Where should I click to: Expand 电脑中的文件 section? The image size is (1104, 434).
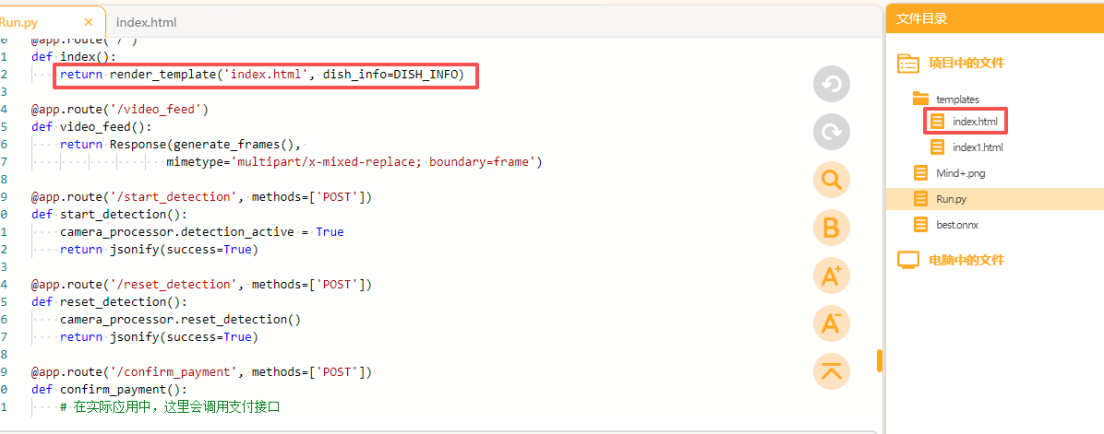[965, 260]
